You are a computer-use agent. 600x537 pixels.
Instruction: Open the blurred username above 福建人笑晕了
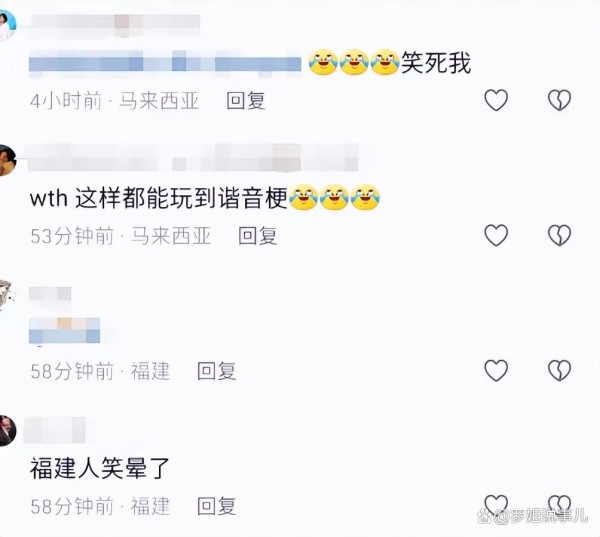(55, 430)
